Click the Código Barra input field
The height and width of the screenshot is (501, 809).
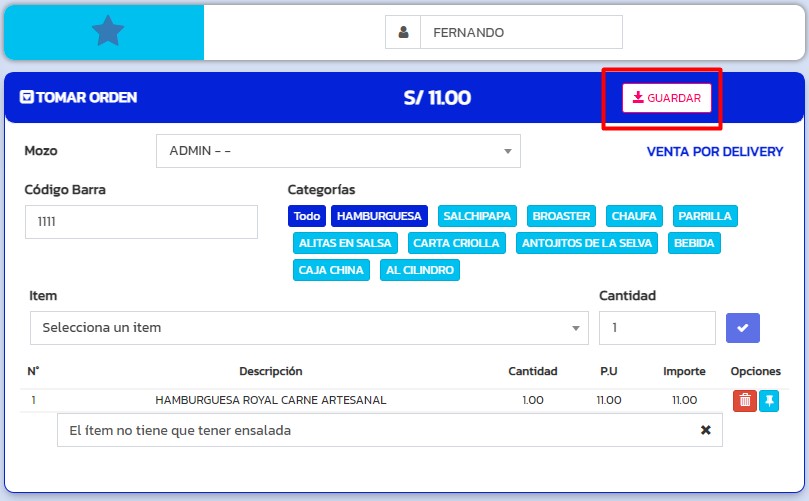[141, 222]
